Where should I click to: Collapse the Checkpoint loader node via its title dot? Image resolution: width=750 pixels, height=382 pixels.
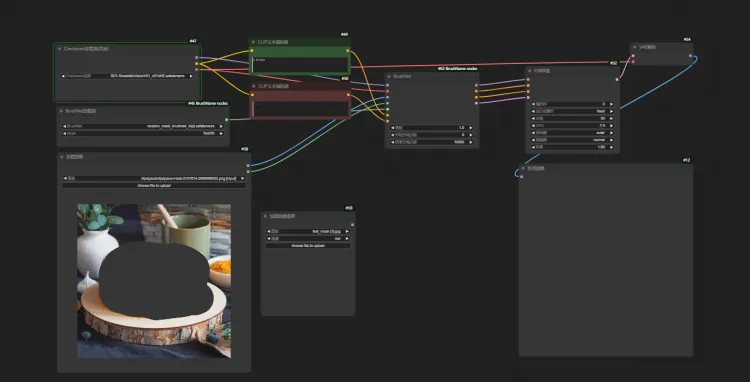59,49
